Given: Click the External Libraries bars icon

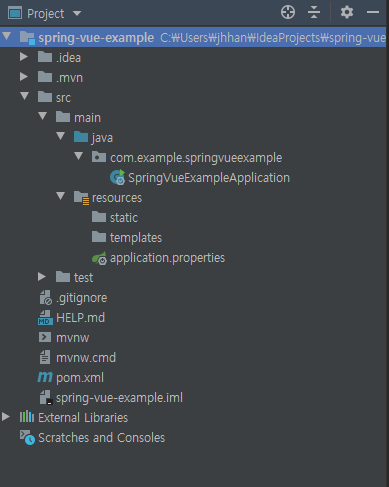Looking at the screenshot, I should (x=27, y=417).
